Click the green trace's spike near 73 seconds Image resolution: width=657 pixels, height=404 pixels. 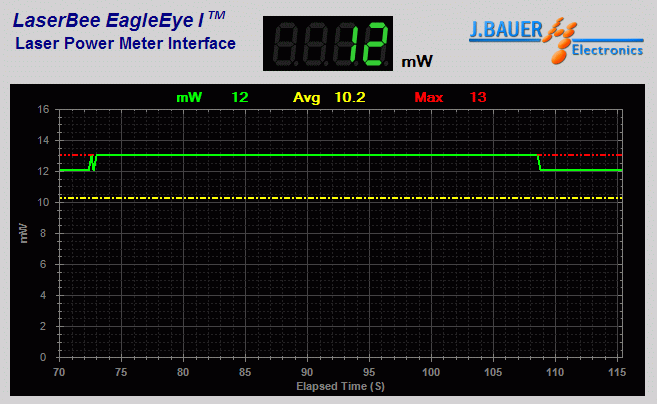93,162
